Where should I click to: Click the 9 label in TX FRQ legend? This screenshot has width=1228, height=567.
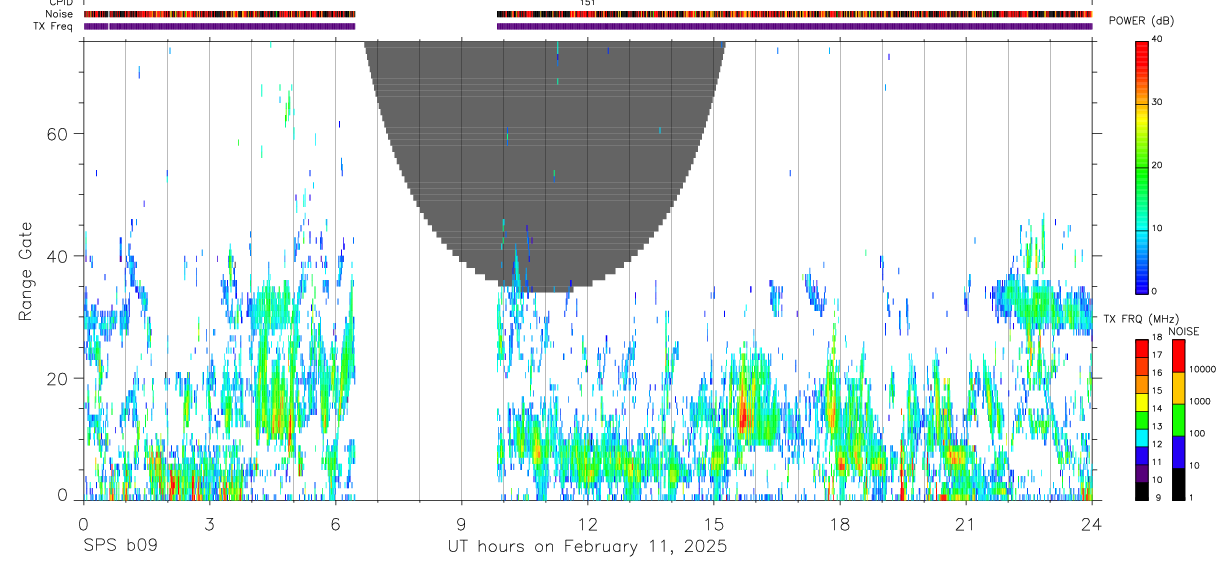pos(1157,497)
